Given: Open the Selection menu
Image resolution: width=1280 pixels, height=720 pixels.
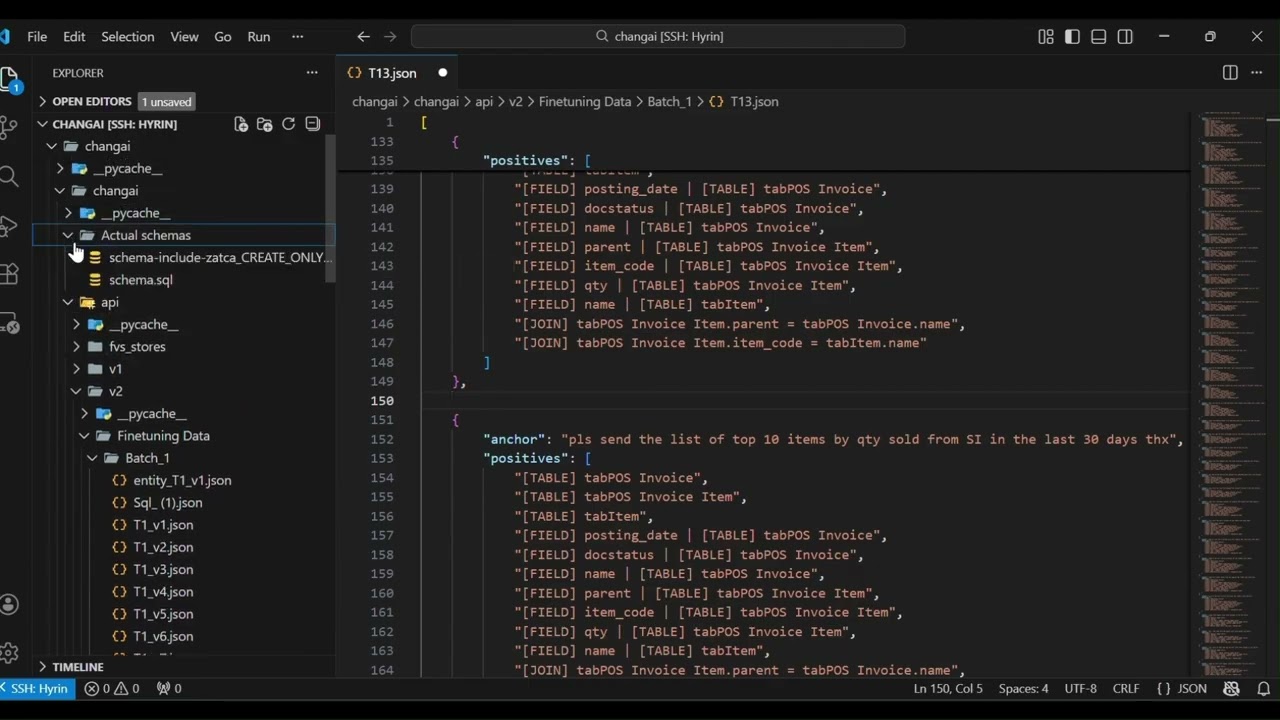Looking at the screenshot, I should 128,36.
